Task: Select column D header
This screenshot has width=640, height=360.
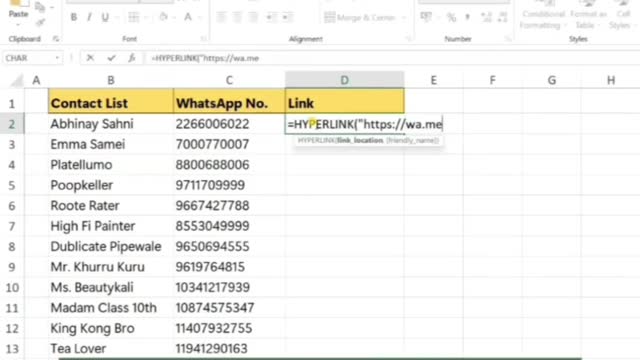Action: click(x=344, y=80)
